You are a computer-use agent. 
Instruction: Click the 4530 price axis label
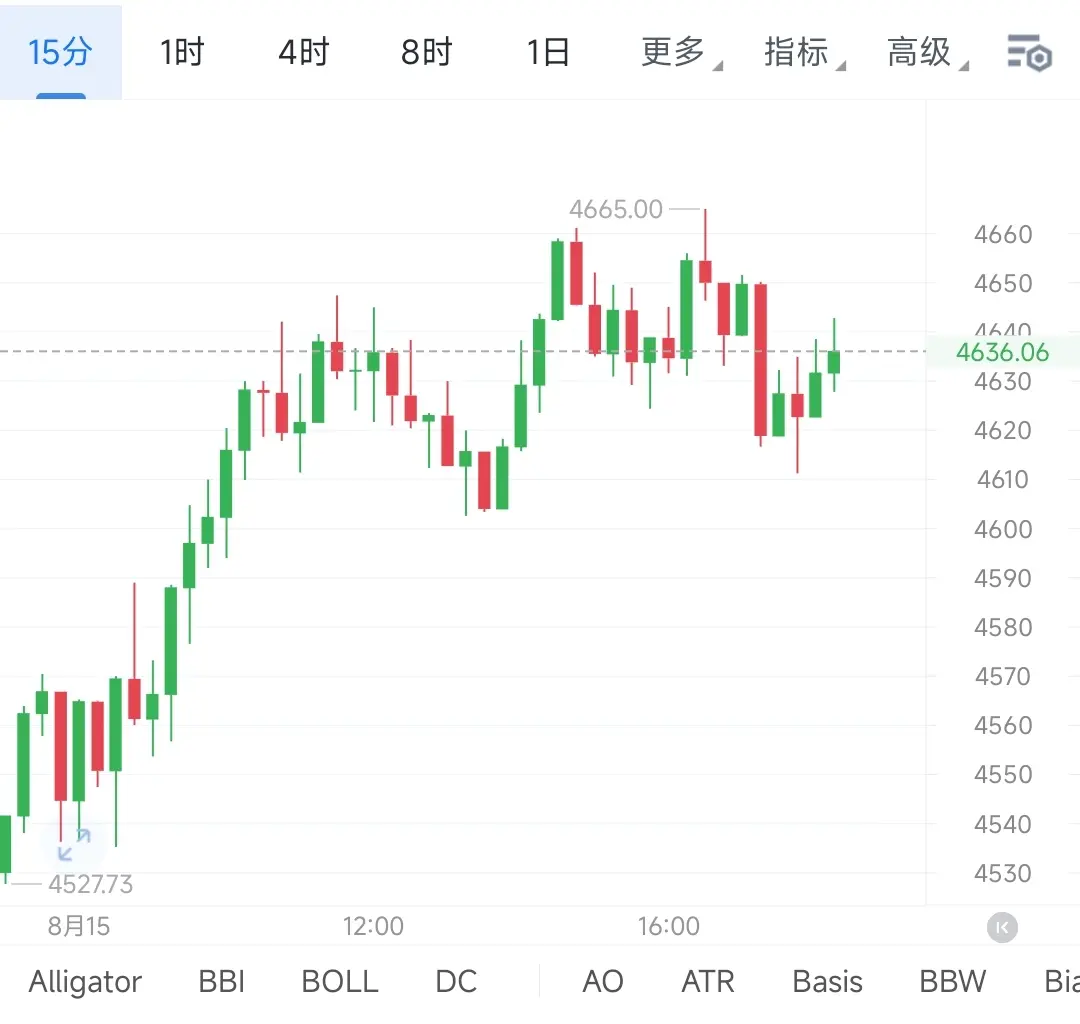pyautogui.click(x=1003, y=873)
